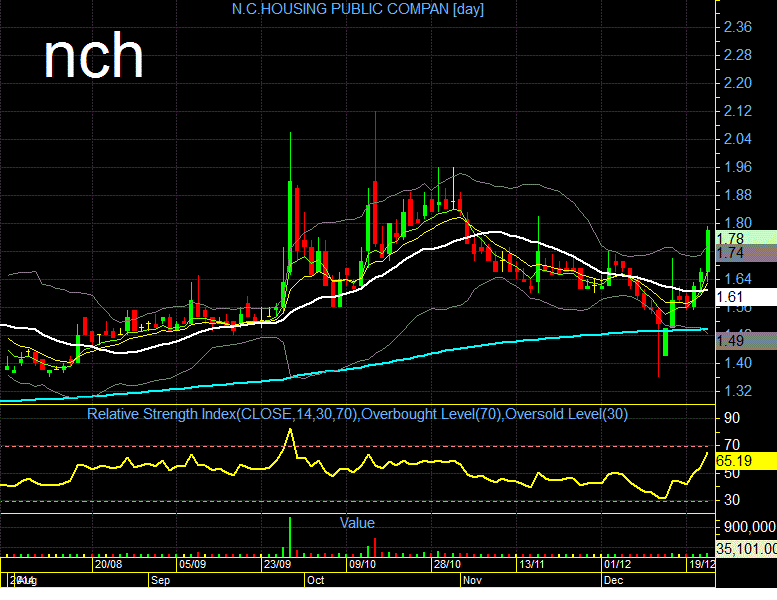Select the 01/12 date marker
777x600 pixels.
617,564
